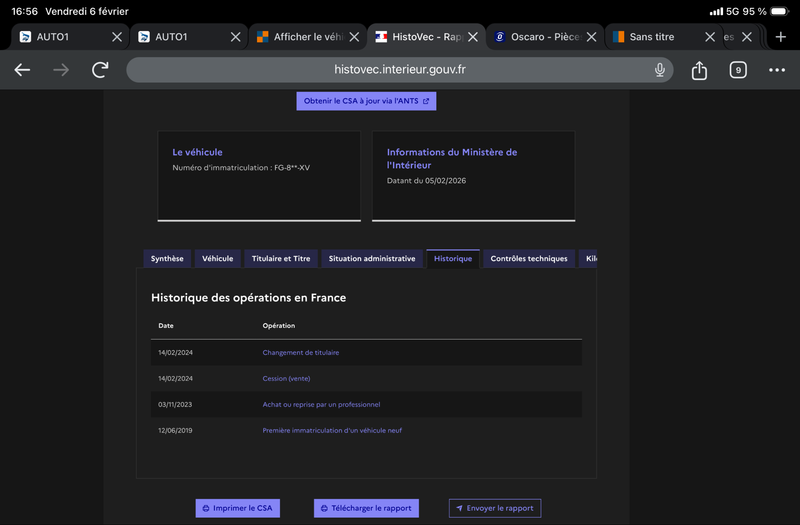Tap the address bar showing histovec.interieur.gouv.fr
800x525 pixels.
pyautogui.click(x=400, y=70)
